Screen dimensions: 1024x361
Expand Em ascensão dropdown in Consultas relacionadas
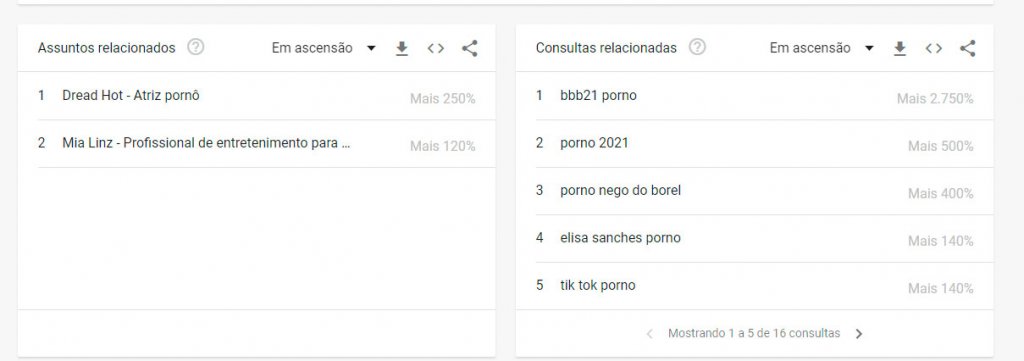coord(822,48)
